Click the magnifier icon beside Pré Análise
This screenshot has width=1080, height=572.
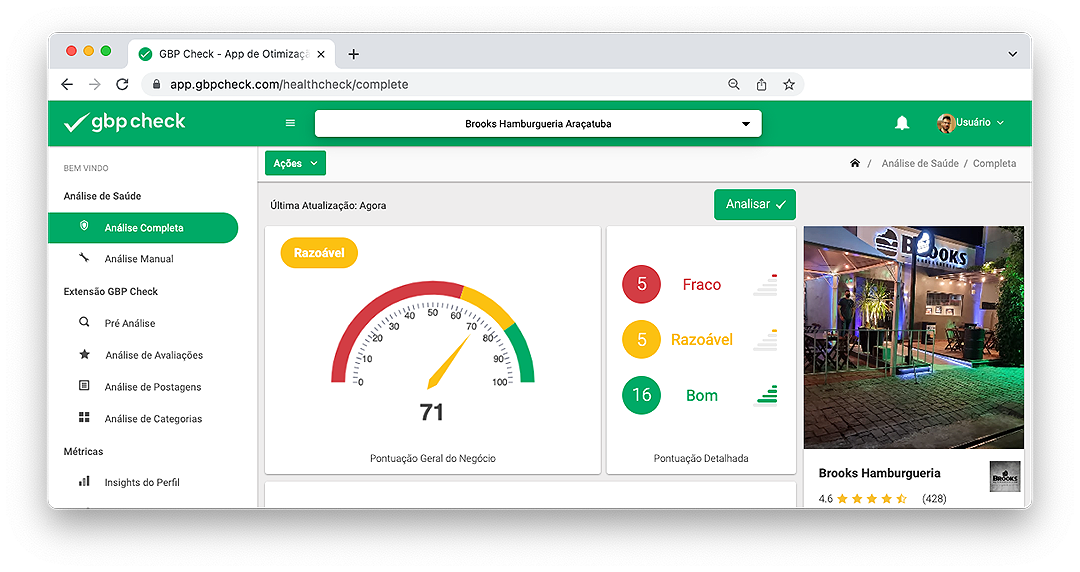point(84,322)
